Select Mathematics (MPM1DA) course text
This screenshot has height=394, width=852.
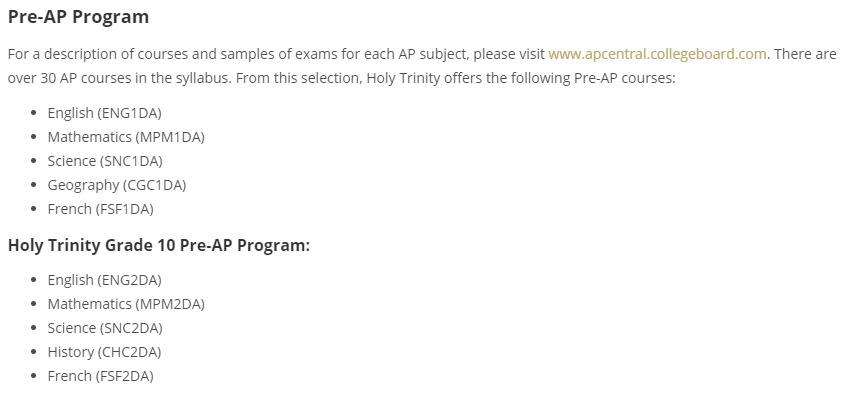(126, 137)
